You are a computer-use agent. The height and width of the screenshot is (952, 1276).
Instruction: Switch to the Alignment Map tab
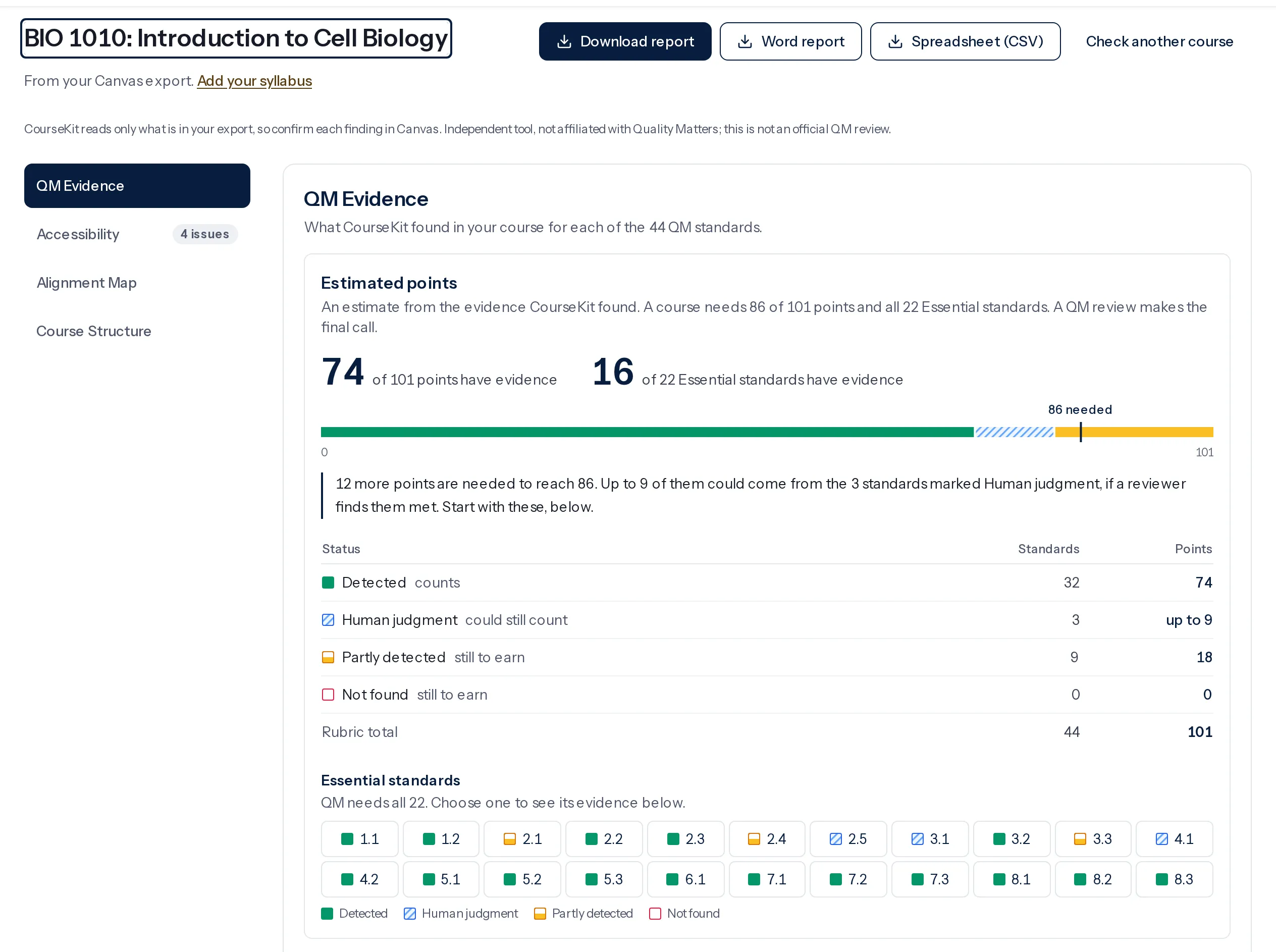pos(137,282)
